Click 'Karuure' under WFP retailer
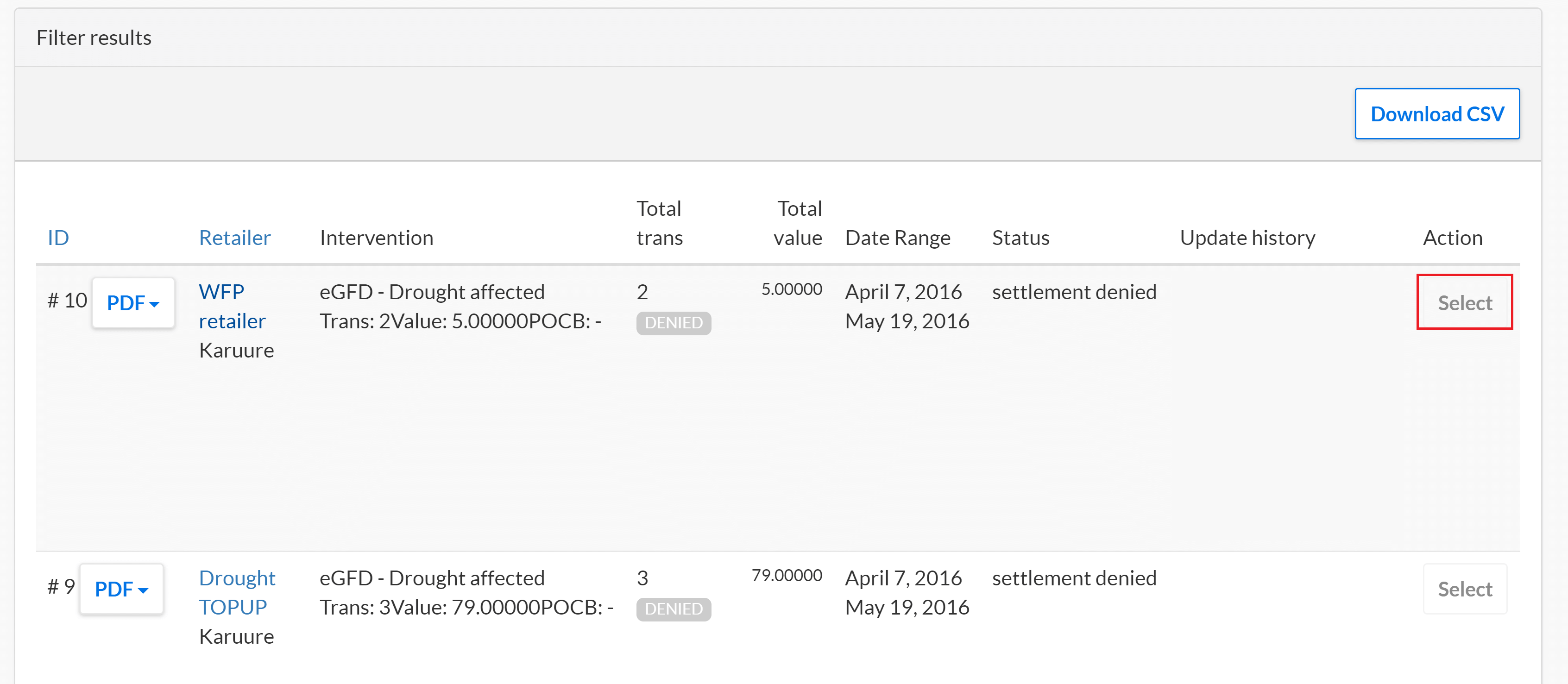Viewport: 1568px width, 684px height. [236, 350]
